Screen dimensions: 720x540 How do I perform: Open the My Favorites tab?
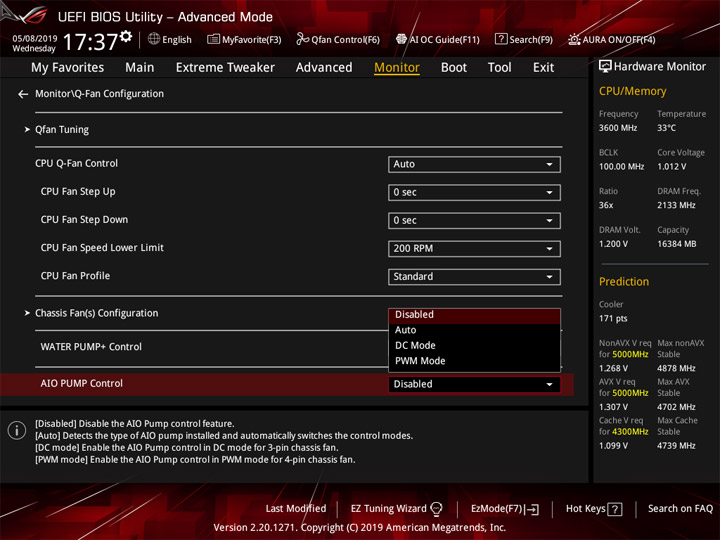click(68, 68)
